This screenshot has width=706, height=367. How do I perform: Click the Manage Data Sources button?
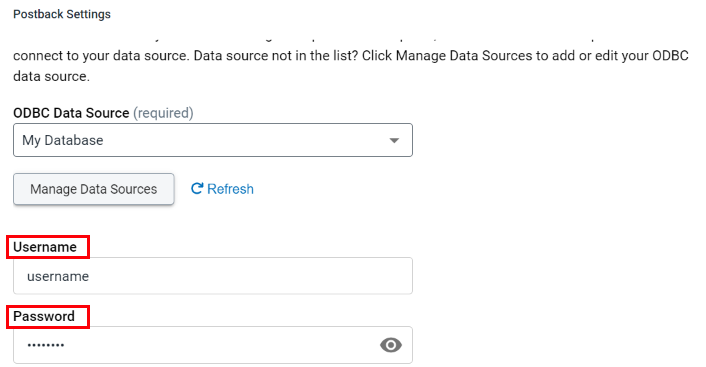pos(94,189)
